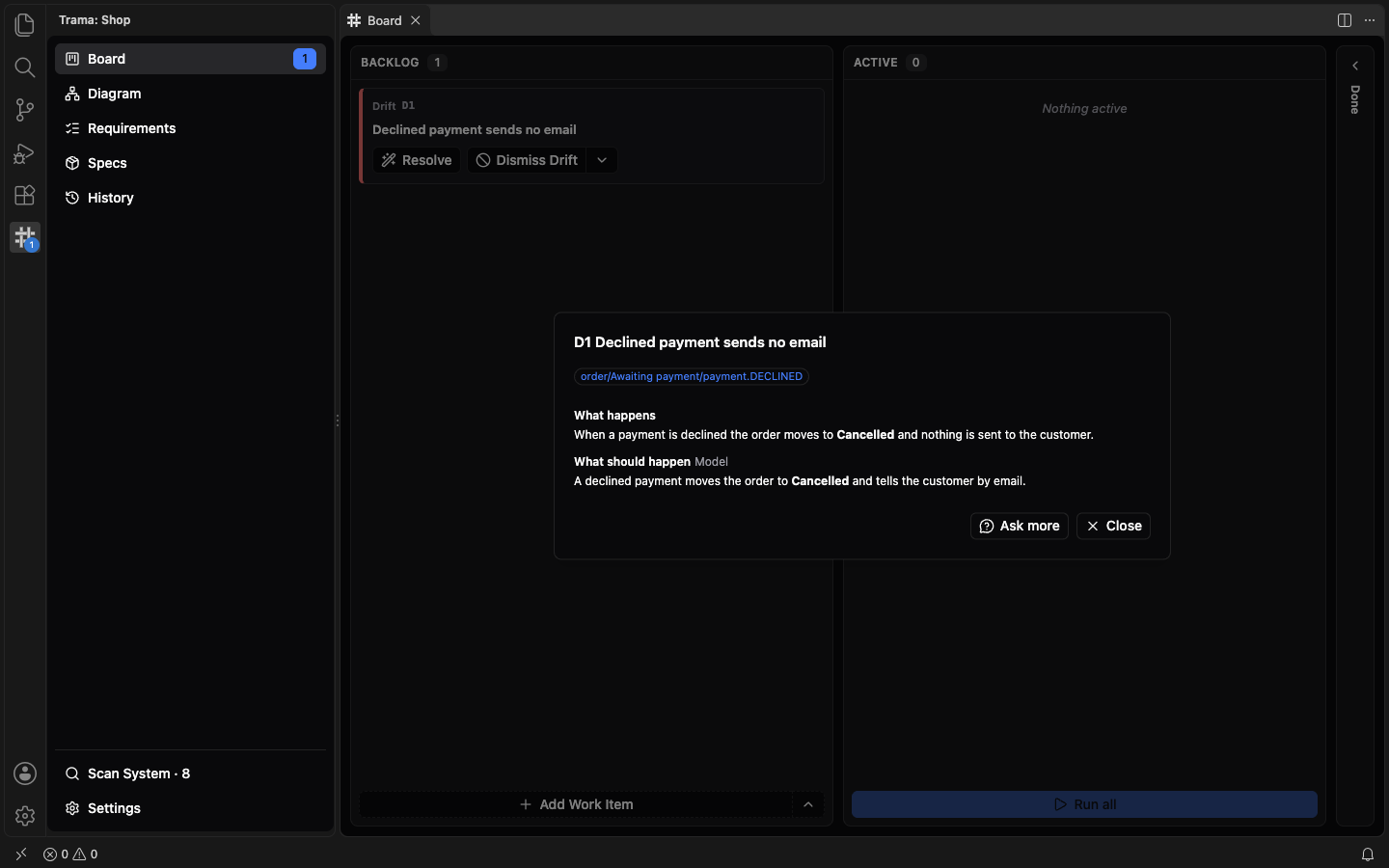Screen dimensions: 1389x868
Task: Split the editor with layout icon
Action: tap(1345, 20)
